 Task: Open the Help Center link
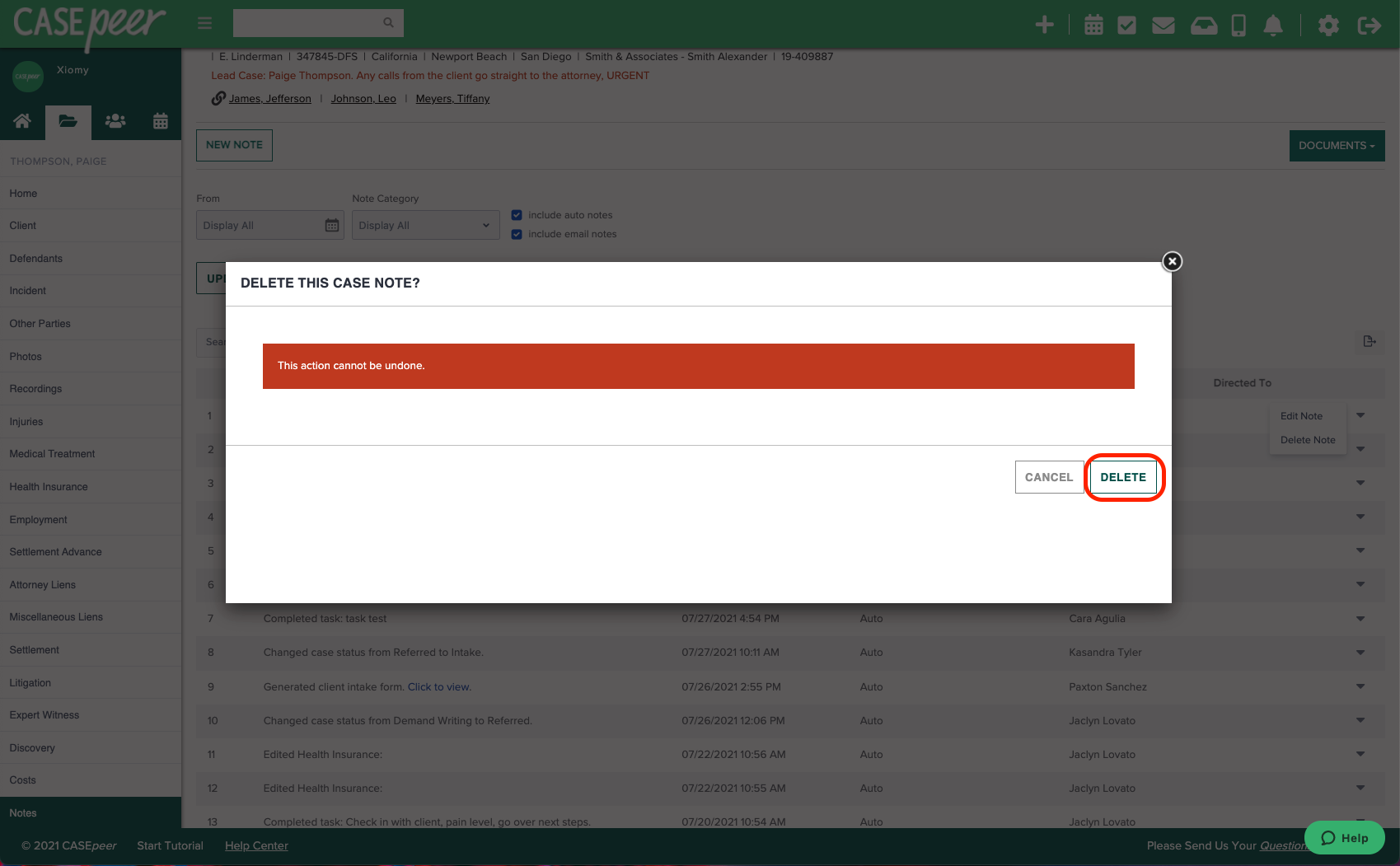click(x=256, y=845)
